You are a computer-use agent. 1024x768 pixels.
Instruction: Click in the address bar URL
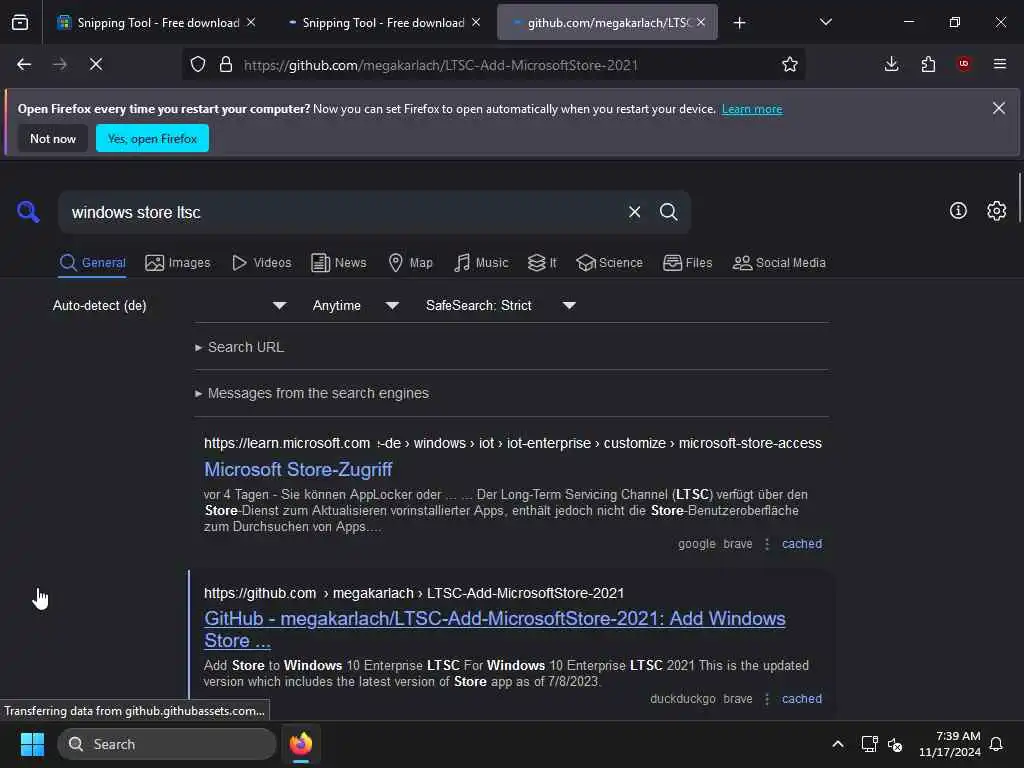tap(440, 65)
